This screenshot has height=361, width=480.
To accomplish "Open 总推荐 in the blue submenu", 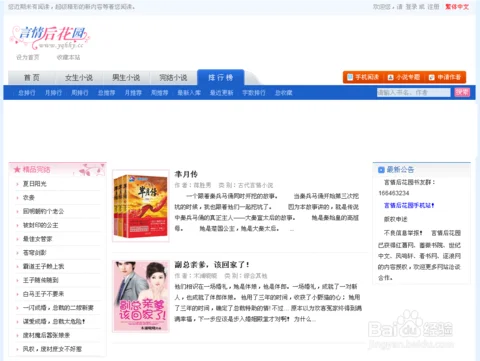I will click(x=106, y=93).
